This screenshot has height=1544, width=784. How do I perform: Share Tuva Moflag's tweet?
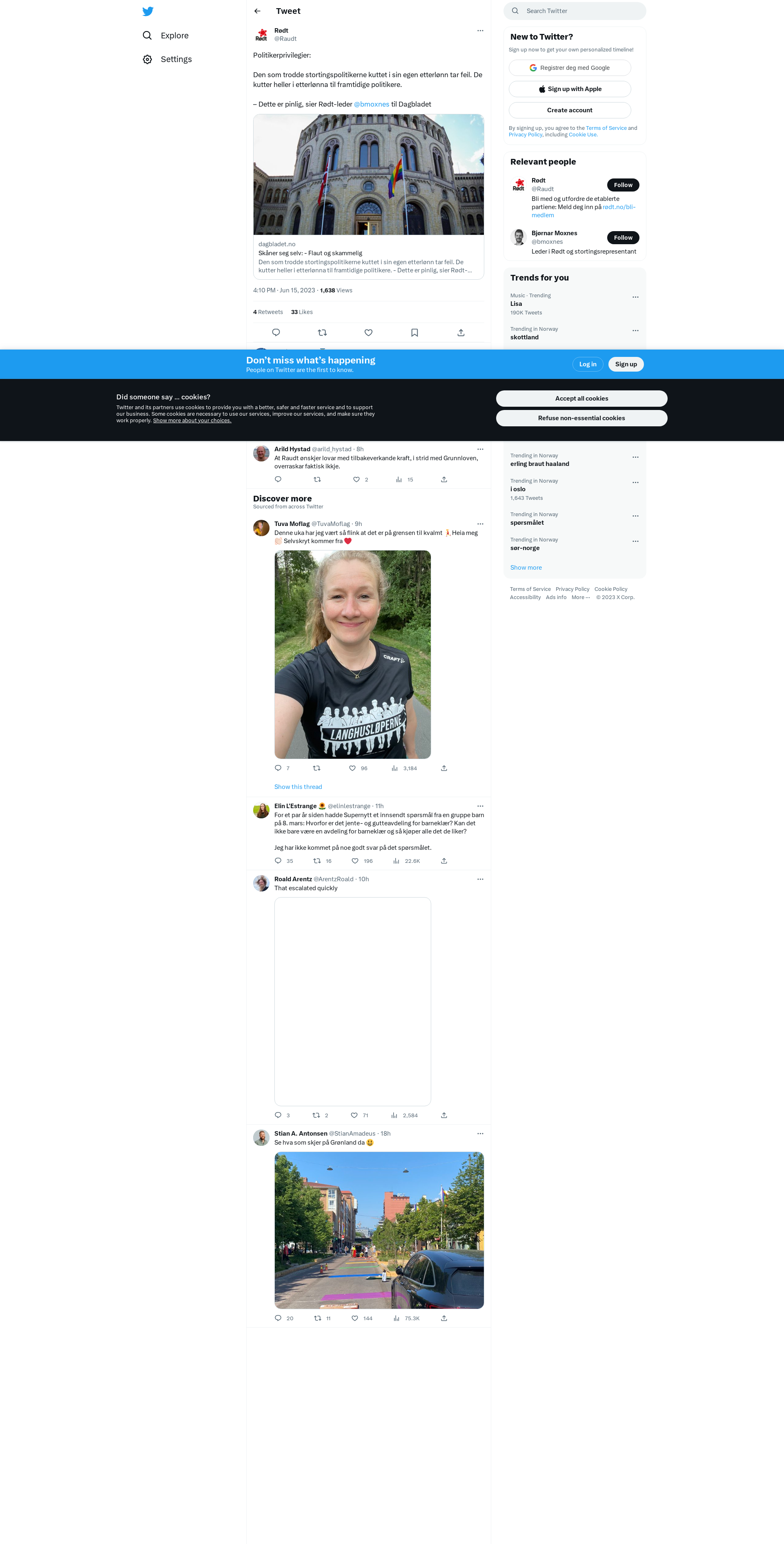point(444,769)
